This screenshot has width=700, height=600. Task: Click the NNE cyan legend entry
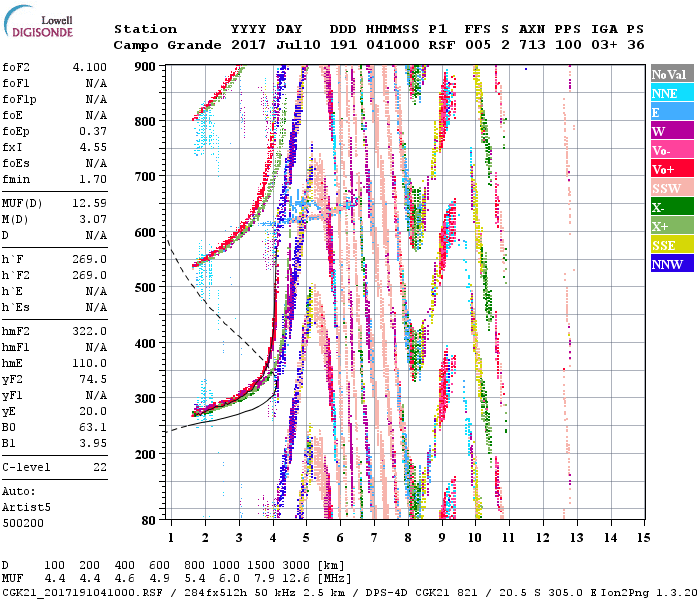pyautogui.click(x=669, y=94)
